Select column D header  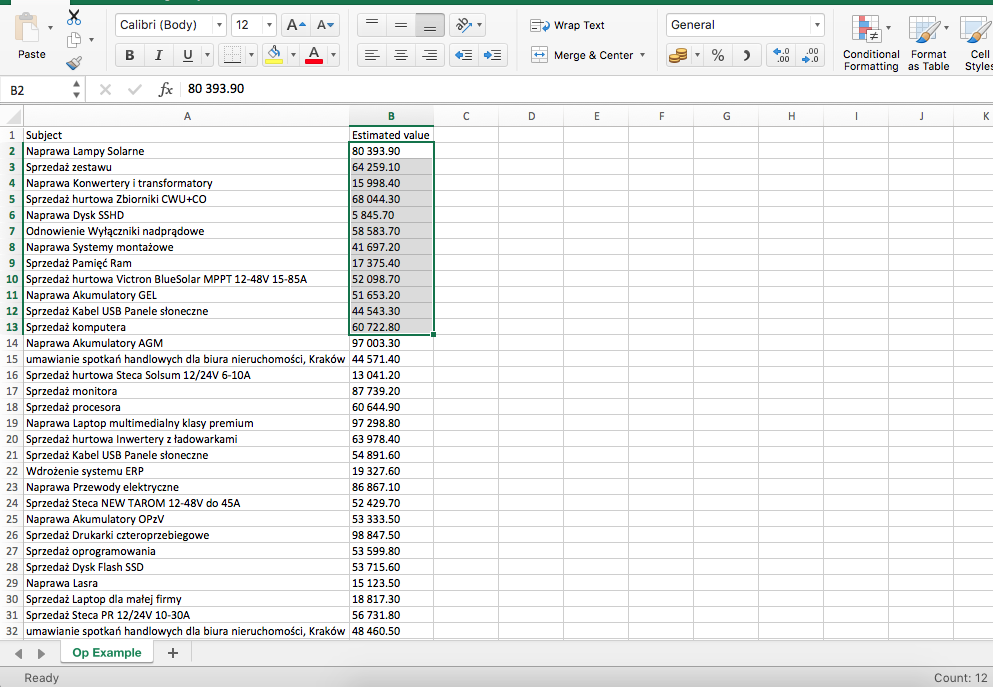[x=531, y=117]
